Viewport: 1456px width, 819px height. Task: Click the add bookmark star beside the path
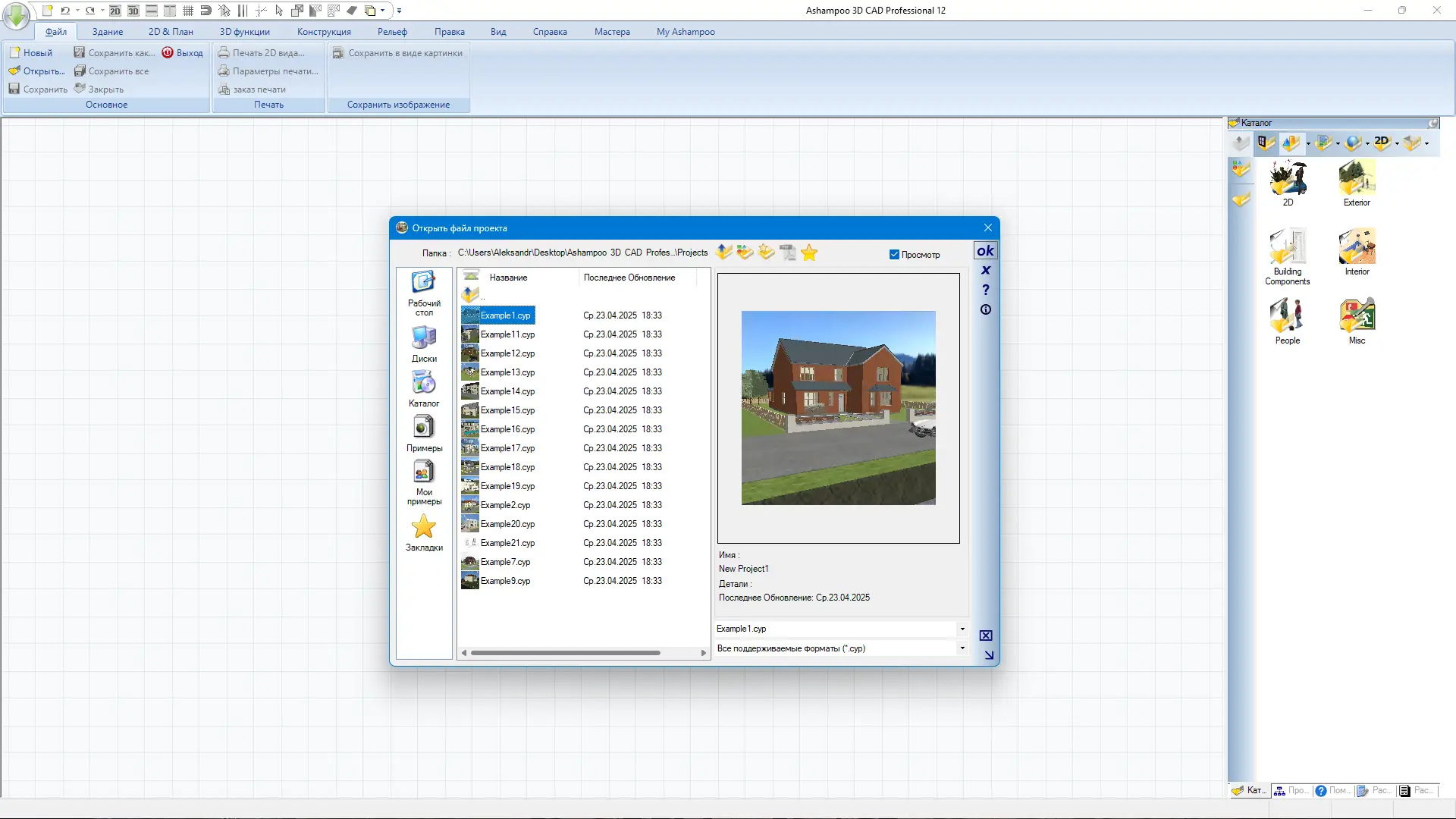[x=809, y=253]
